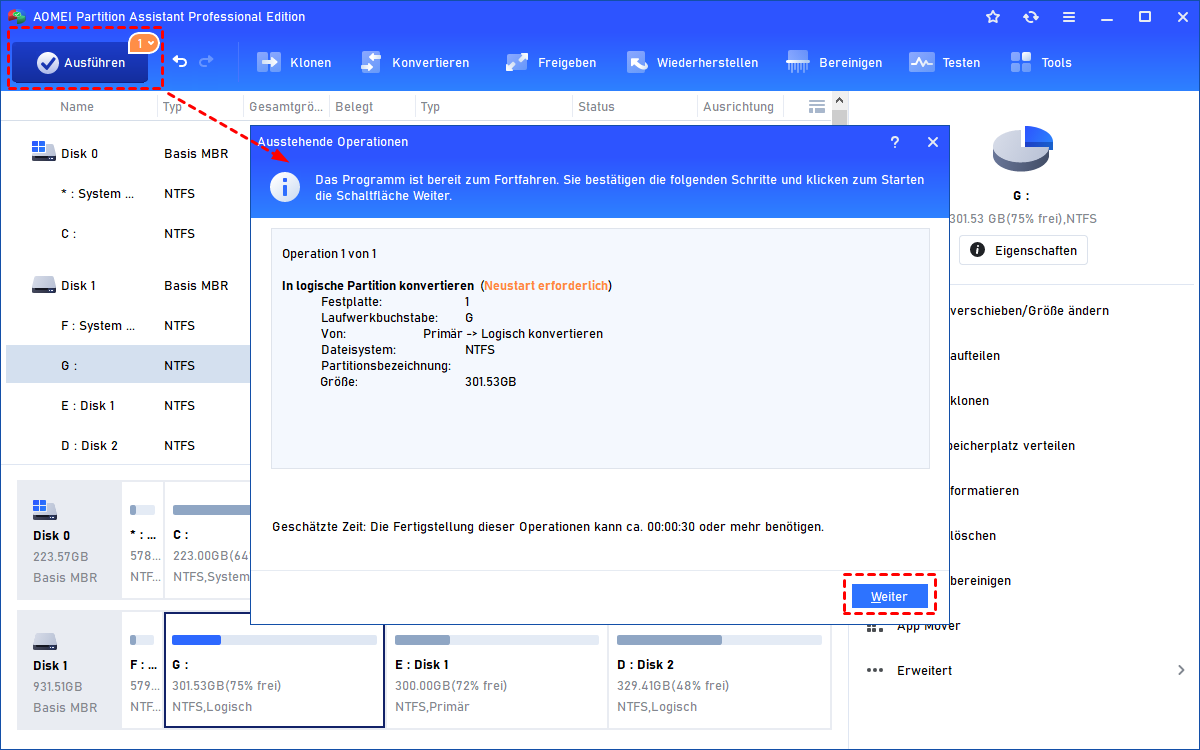Select the G: partition block in disk map
The image size is (1200, 750).
pyautogui.click(x=274, y=670)
